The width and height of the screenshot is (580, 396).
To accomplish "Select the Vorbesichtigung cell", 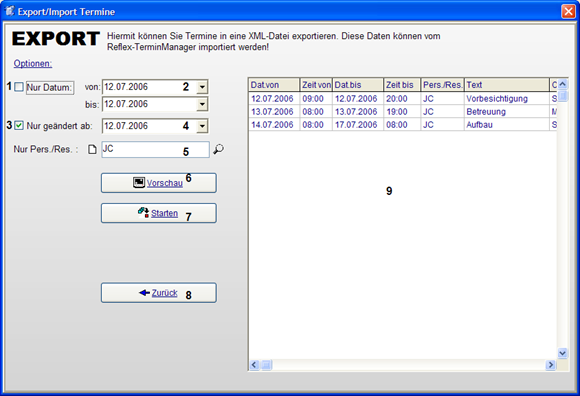I will pyautogui.click(x=507, y=99).
